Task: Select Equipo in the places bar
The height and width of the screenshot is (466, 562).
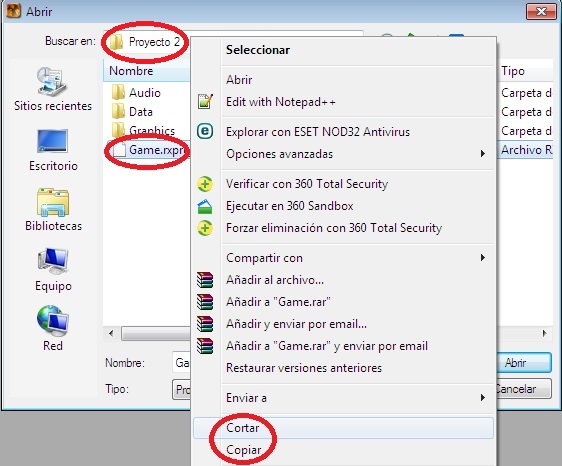Action: point(53,270)
